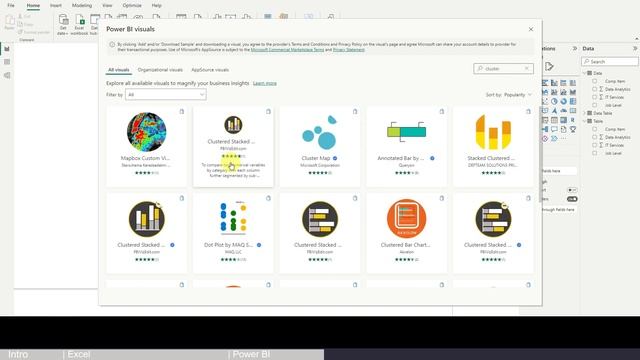The width and height of the screenshot is (640, 360).
Task: Open the Help ribbon tab
Action: coord(156,5)
